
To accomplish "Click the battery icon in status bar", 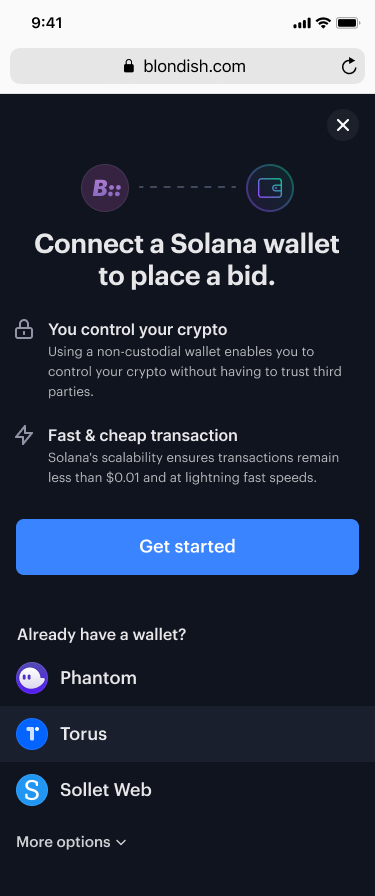I will 348,23.
